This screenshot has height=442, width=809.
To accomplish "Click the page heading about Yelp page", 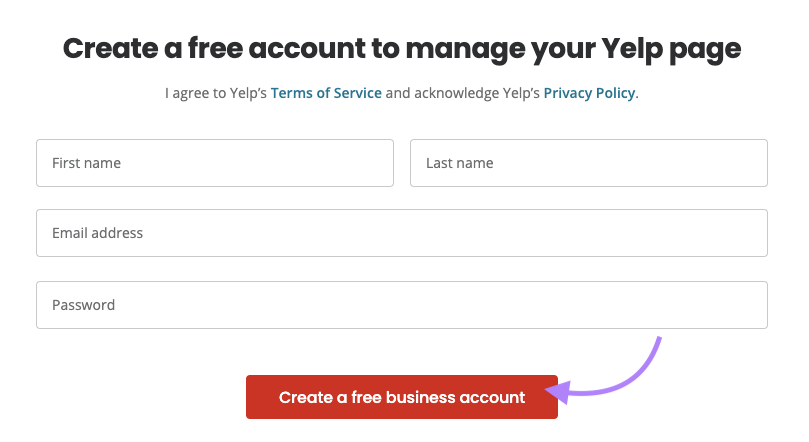I will coord(402,49).
